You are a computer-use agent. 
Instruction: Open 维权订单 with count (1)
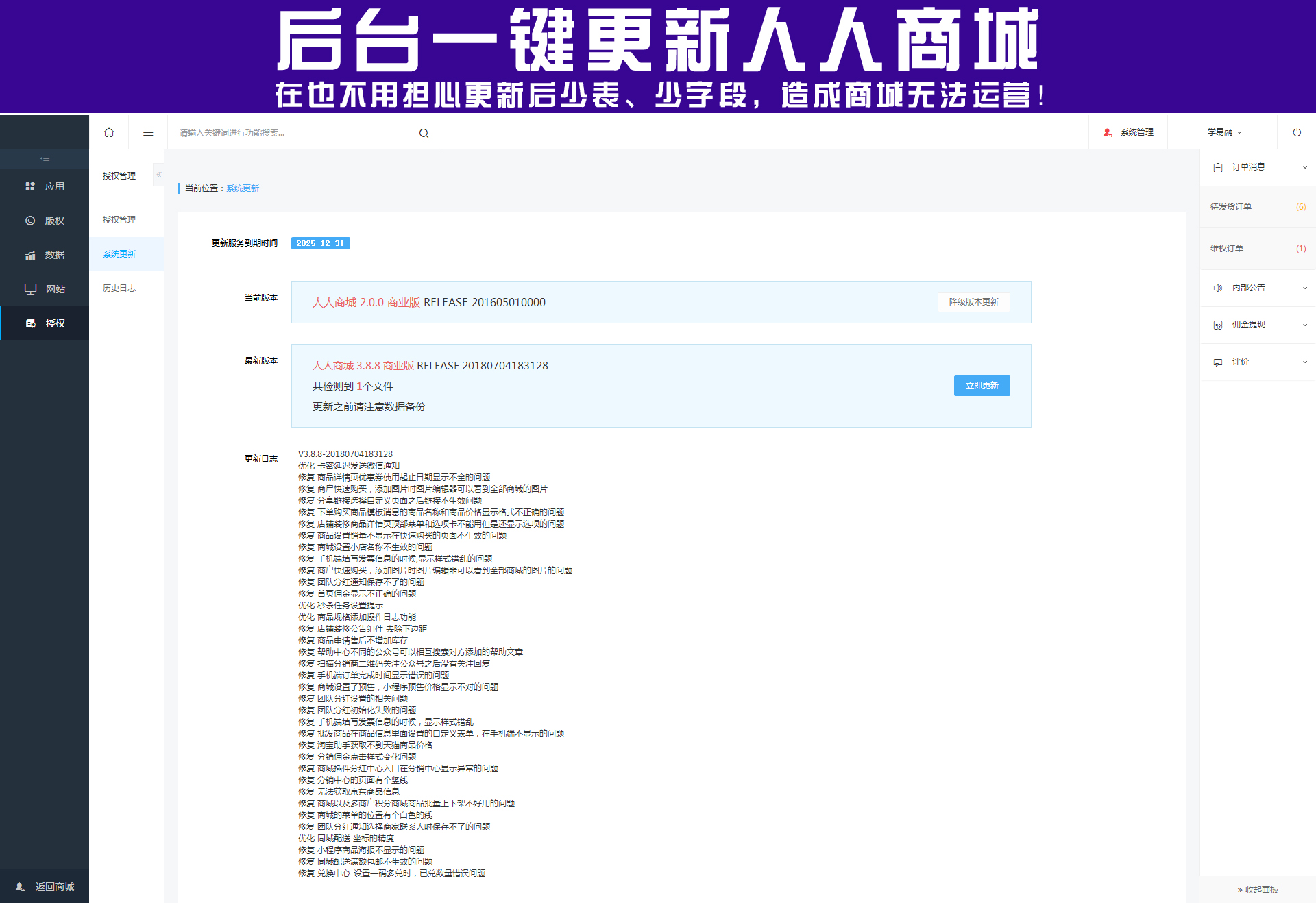tap(1258, 249)
